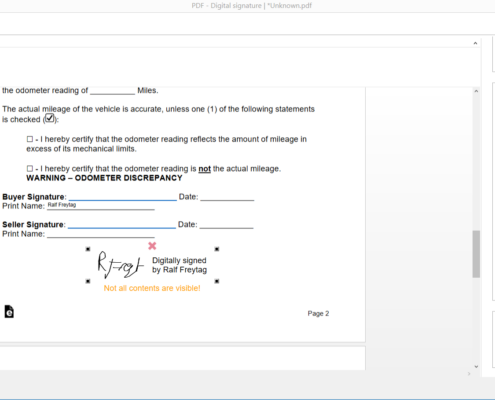Select the top-left signature resize handle
Viewport: 495px width, 400px height.
[x=88, y=249]
